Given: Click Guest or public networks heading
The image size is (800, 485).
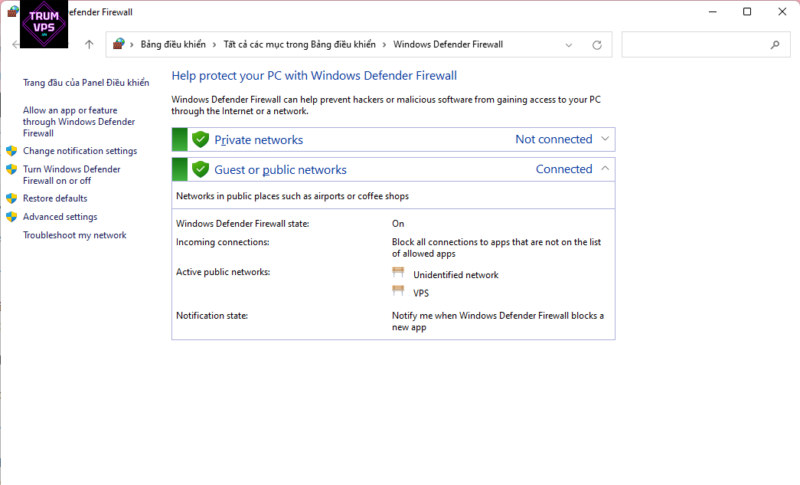Looking at the screenshot, I should pyautogui.click(x=281, y=170).
